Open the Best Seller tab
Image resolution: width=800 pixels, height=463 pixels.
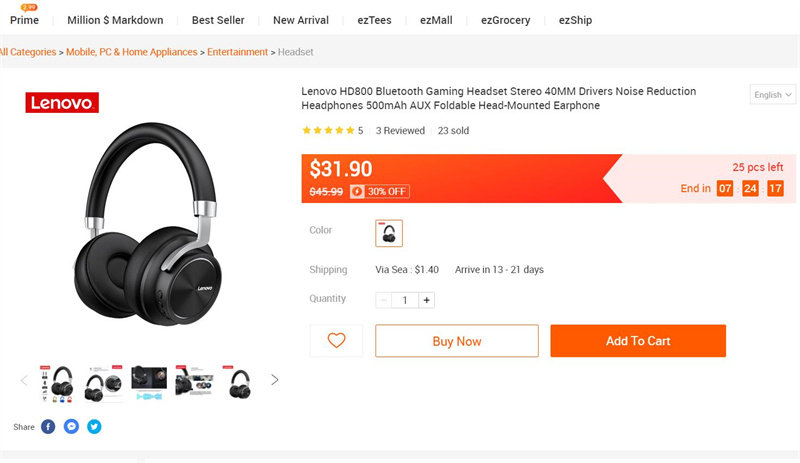tap(218, 20)
